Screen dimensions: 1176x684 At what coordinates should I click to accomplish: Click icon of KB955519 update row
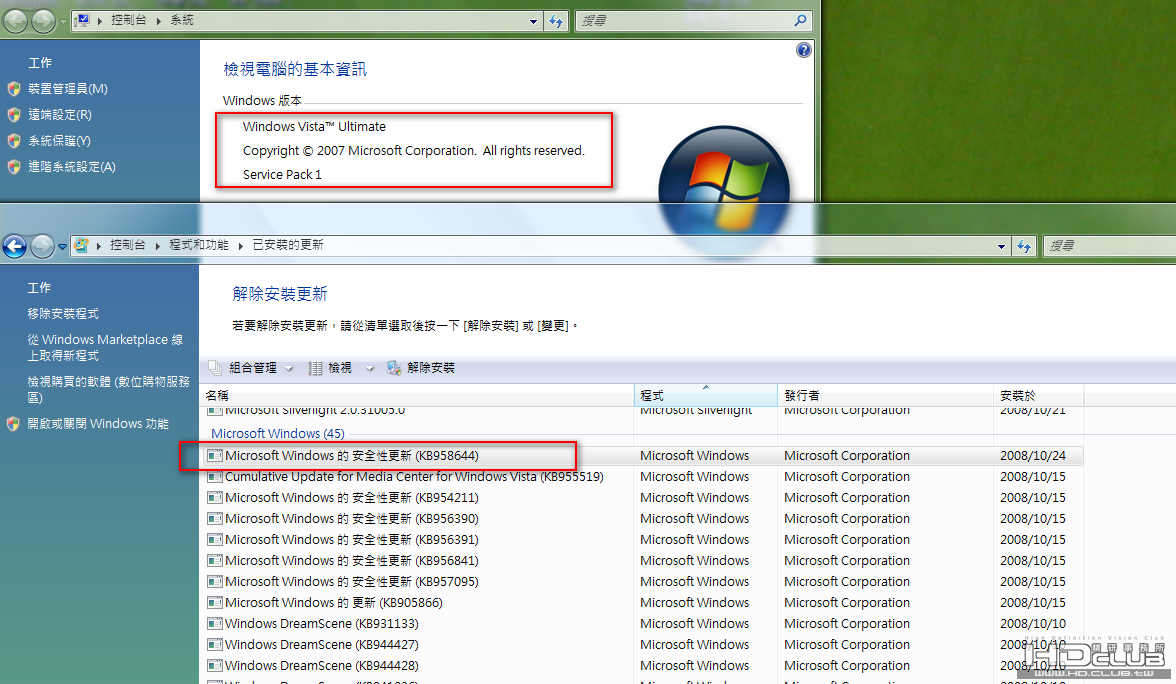pos(214,476)
